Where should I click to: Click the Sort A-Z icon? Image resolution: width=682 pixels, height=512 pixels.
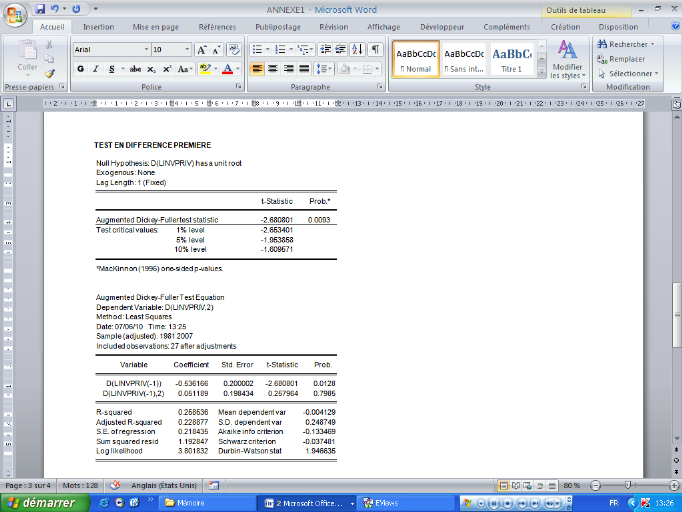pyautogui.click(x=358, y=49)
